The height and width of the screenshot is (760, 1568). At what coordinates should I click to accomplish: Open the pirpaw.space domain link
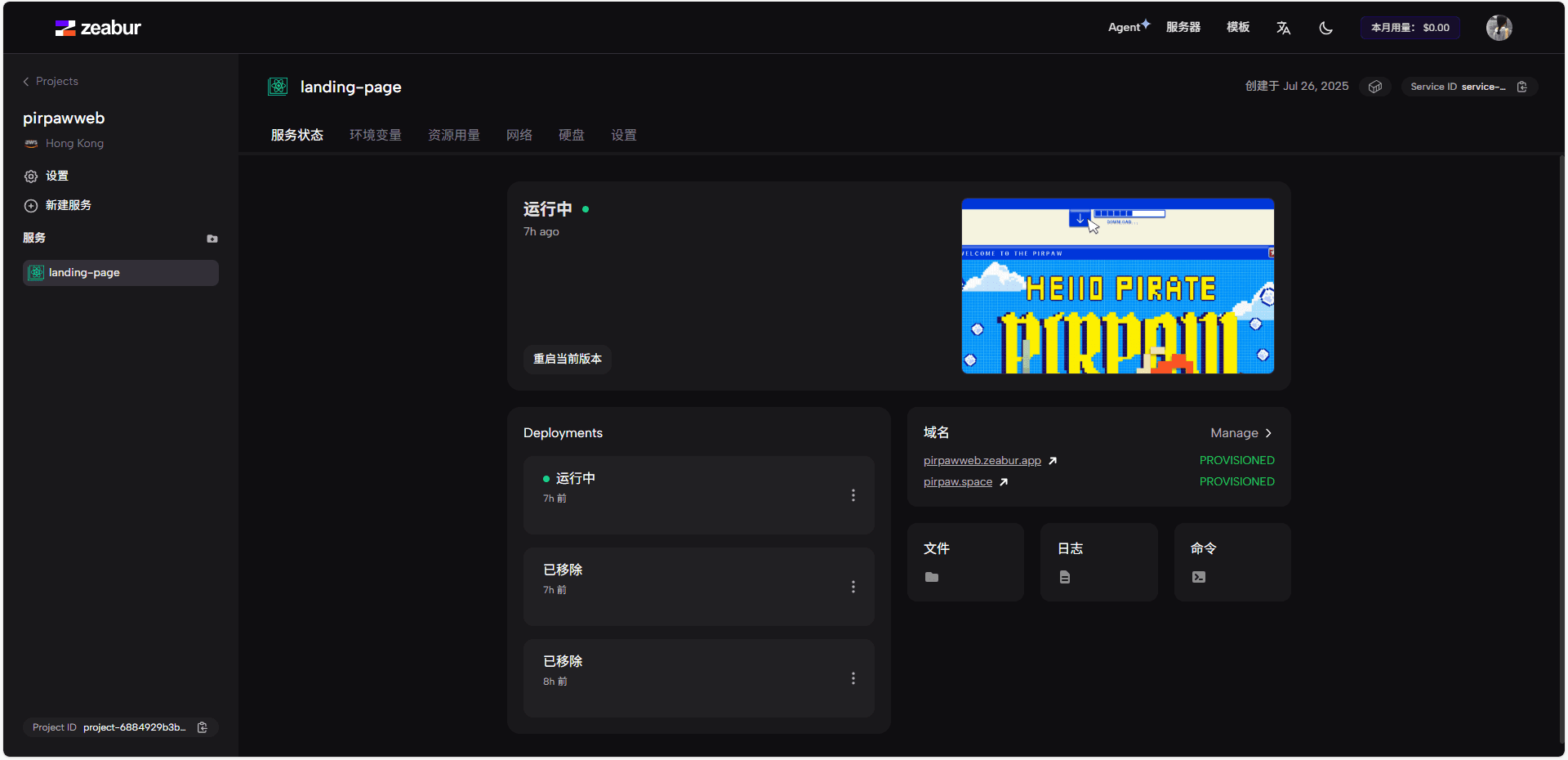click(958, 482)
